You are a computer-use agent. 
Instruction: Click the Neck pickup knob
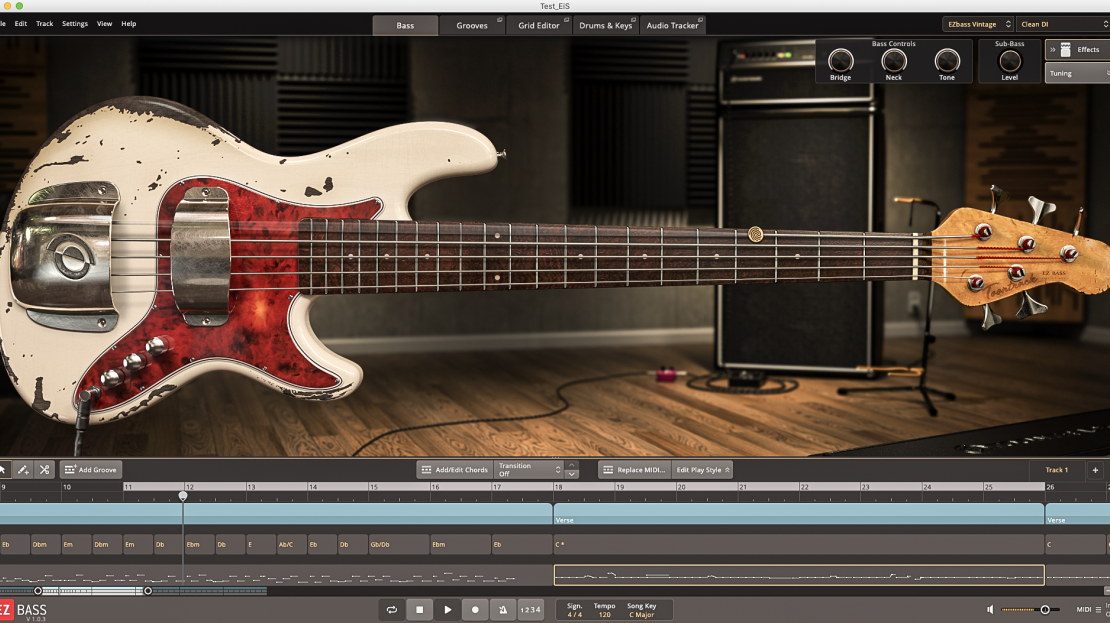894,61
